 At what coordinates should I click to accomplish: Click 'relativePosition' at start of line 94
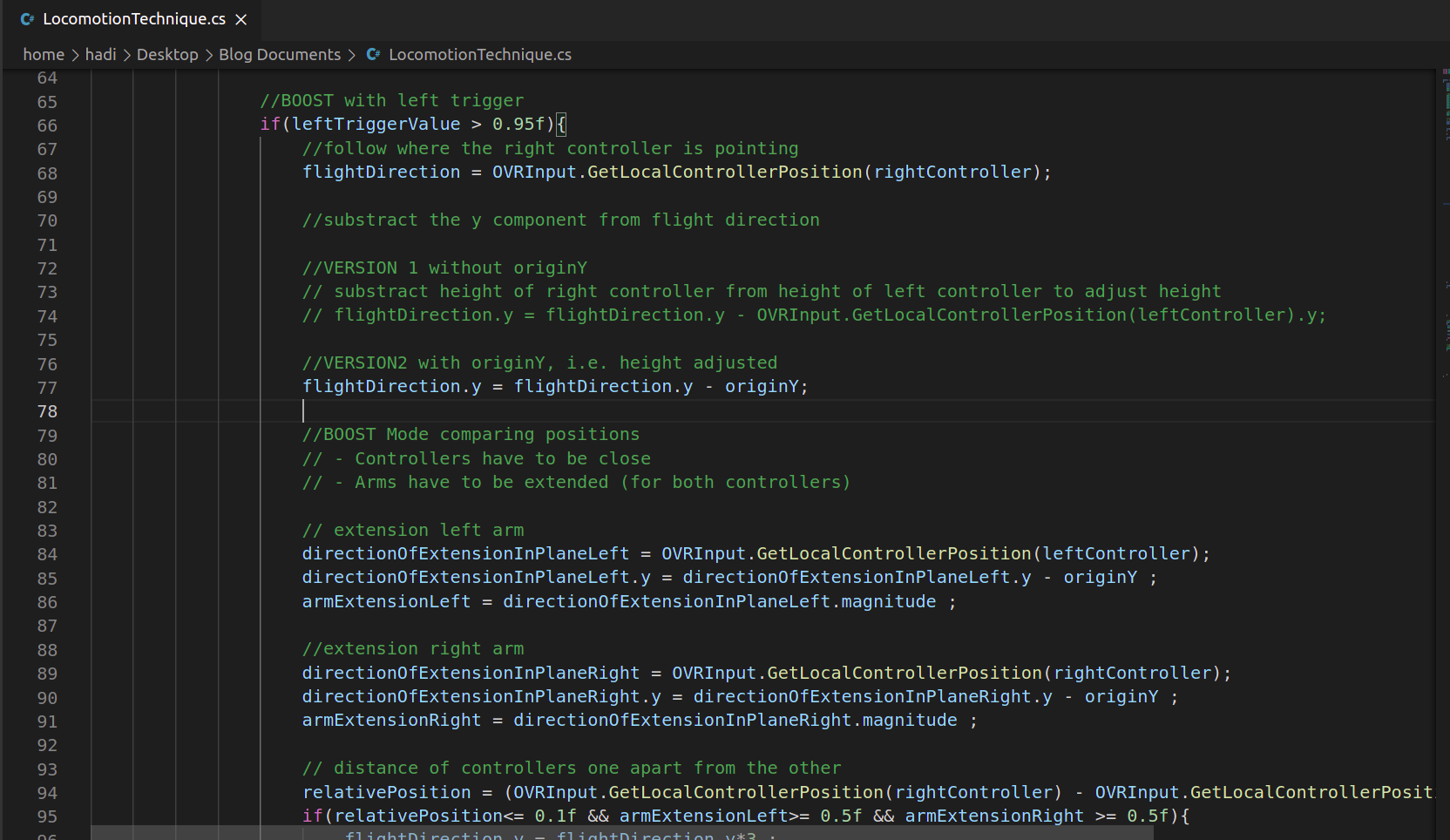click(x=386, y=792)
